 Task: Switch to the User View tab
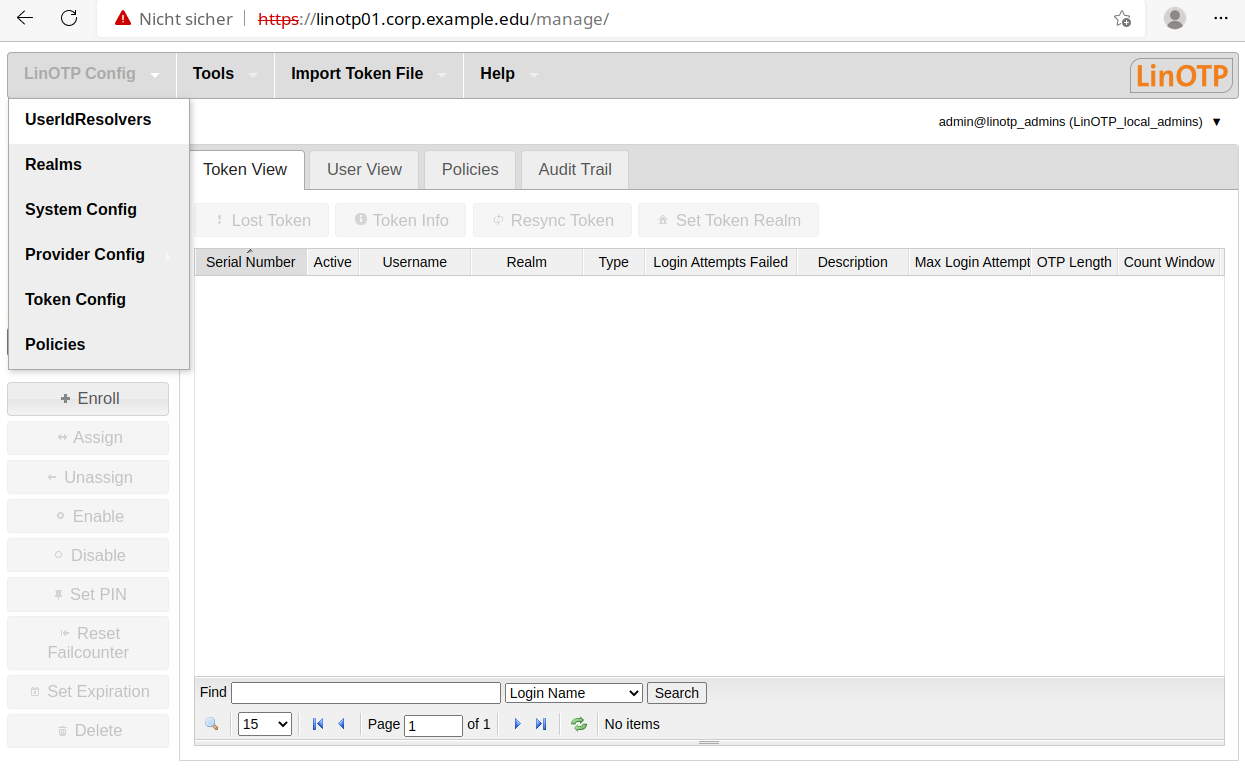pos(364,170)
